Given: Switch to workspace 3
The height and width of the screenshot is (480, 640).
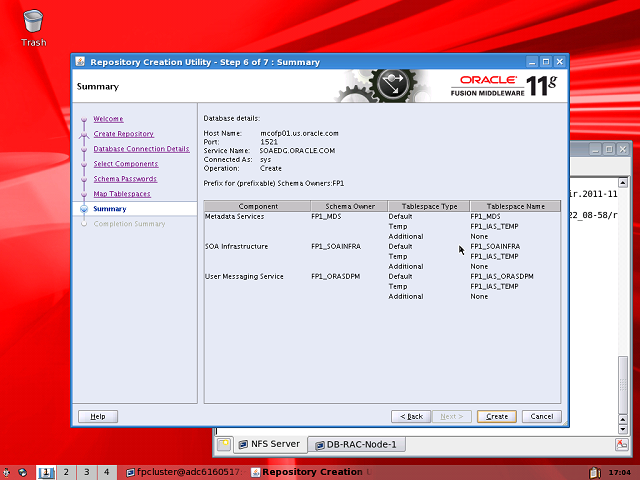Looking at the screenshot, I should click(87, 472).
